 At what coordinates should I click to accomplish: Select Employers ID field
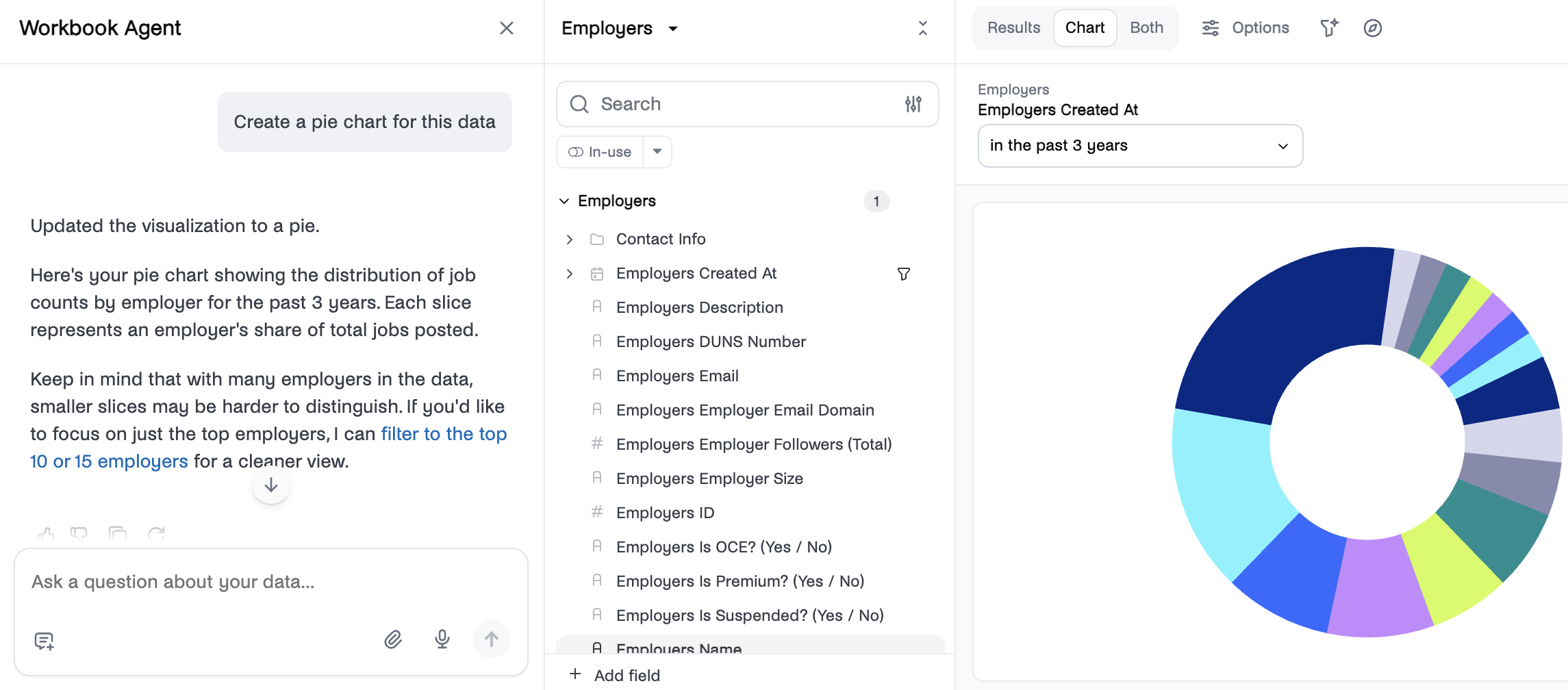point(665,513)
